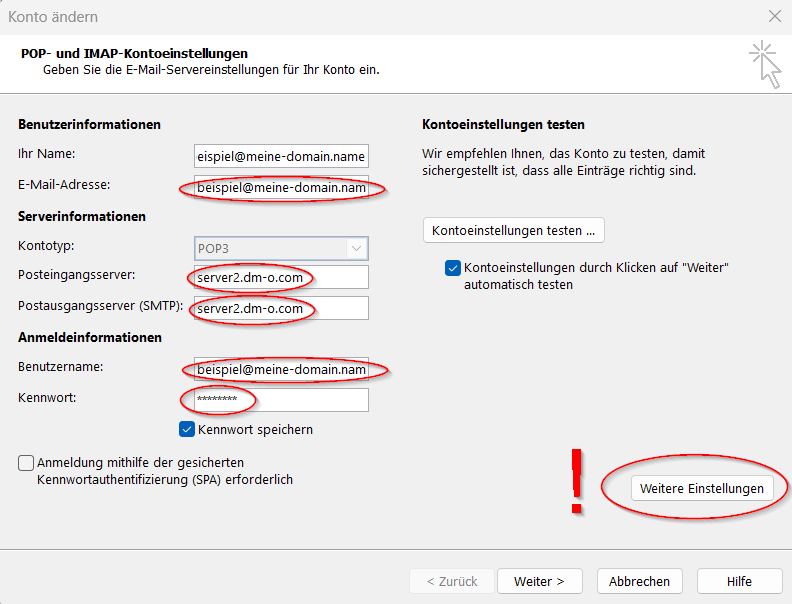The height and width of the screenshot is (604, 792).
Task: Click the Zurück button
Action: 452,581
